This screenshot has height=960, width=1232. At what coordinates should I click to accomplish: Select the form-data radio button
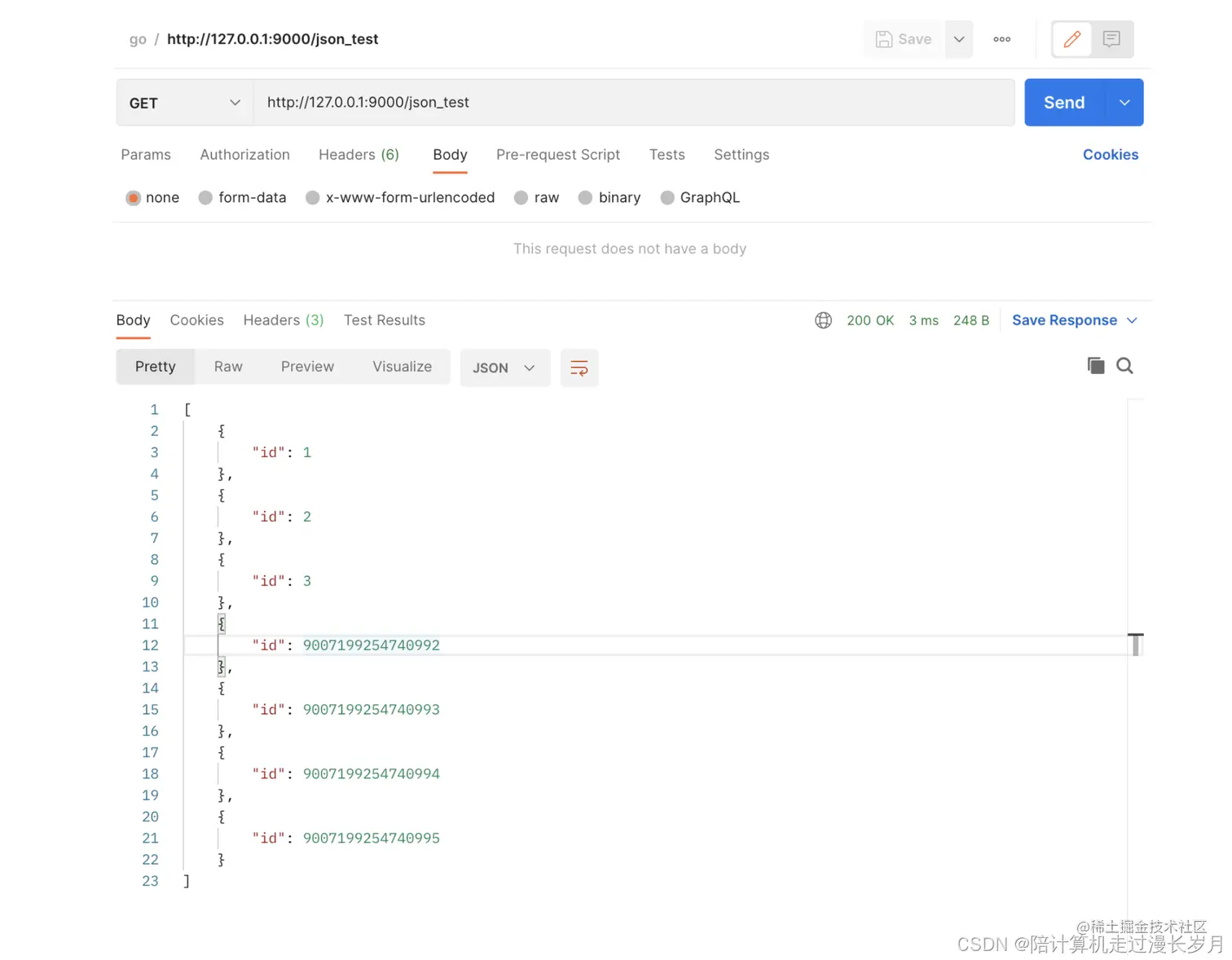(x=205, y=198)
